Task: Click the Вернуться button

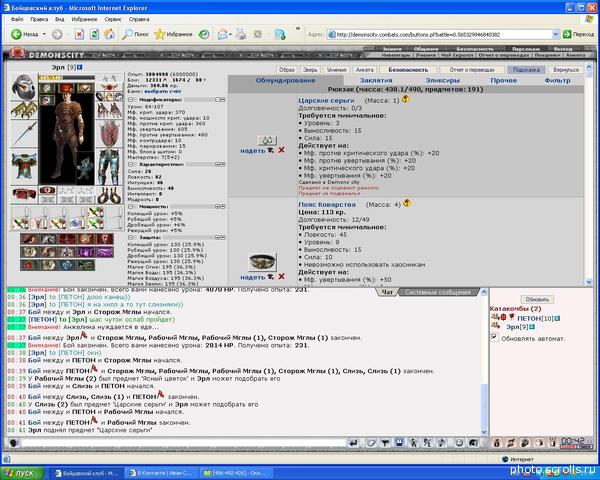Action: point(566,70)
